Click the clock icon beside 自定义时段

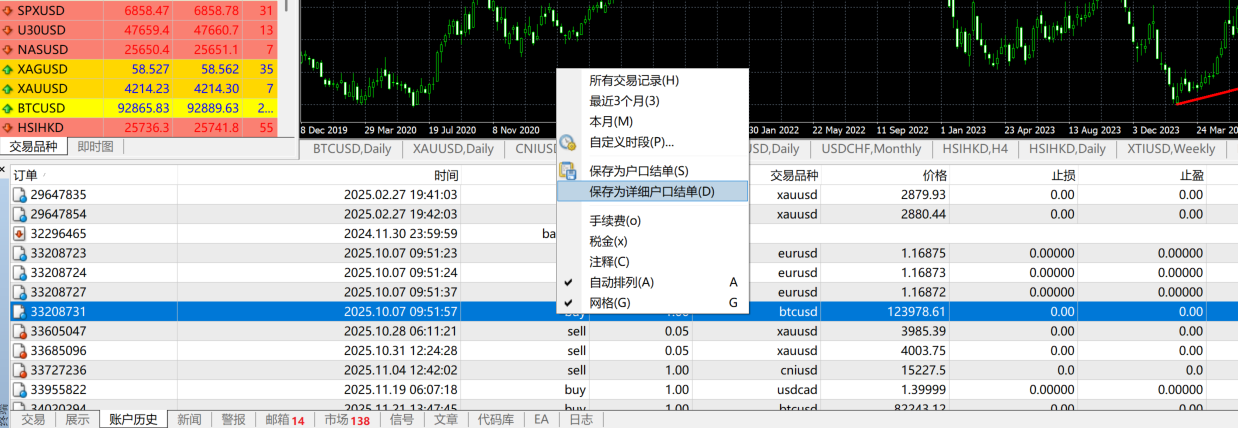(x=567, y=142)
